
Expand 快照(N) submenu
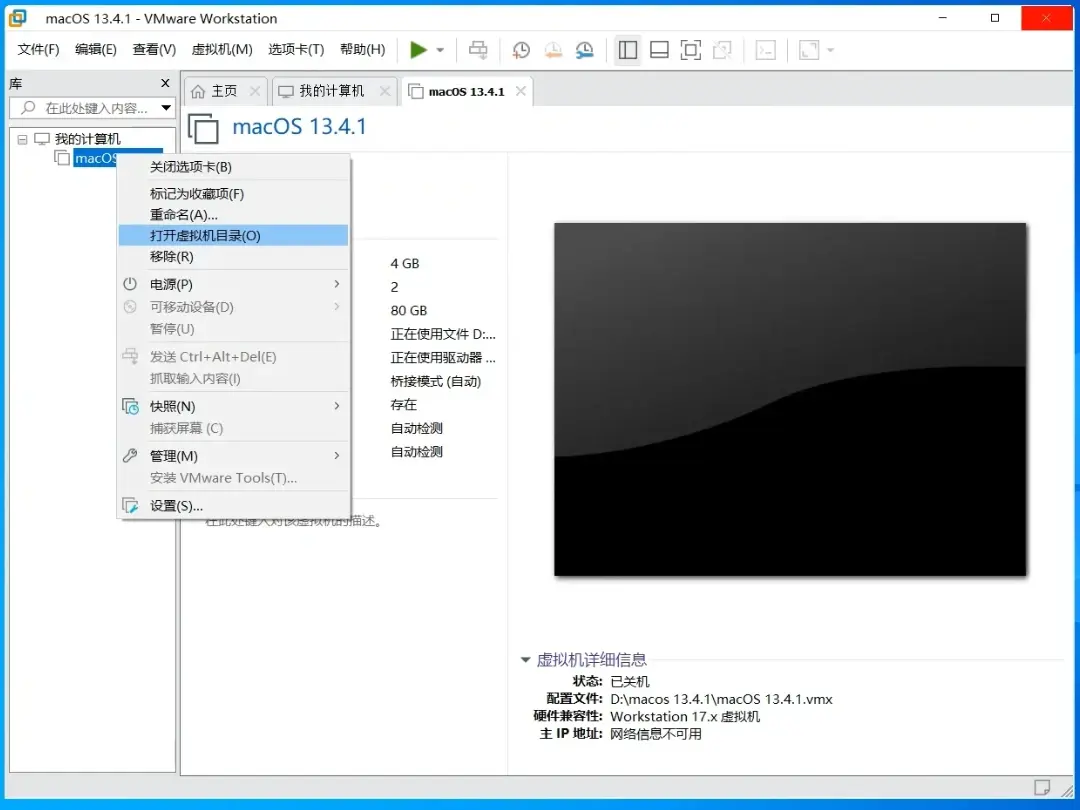[x=233, y=406]
